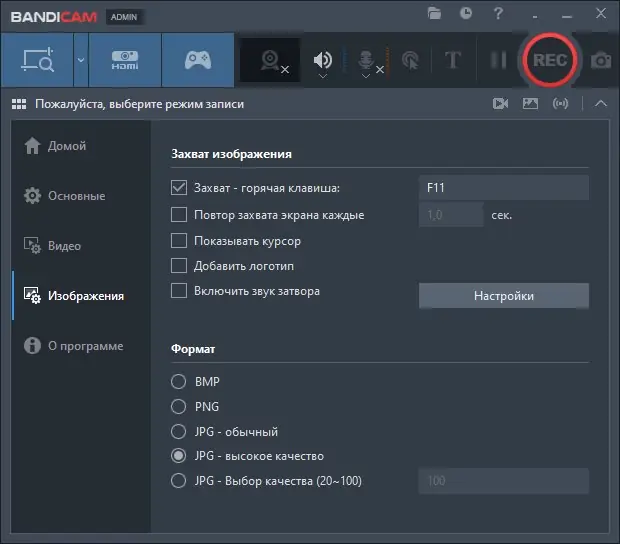Open the output folder icon

(434, 14)
